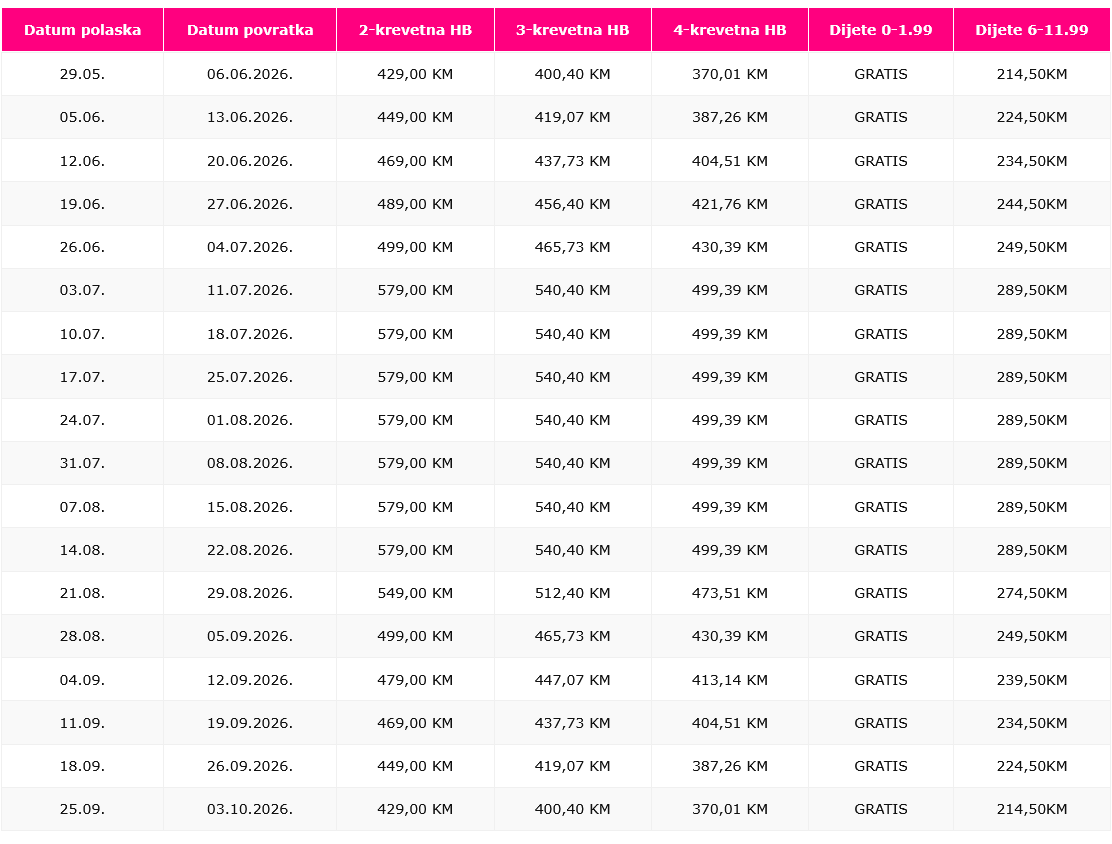Click the 421,76 KM price cell
This screenshot has width=1112, height=844.
tap(730, 204)
